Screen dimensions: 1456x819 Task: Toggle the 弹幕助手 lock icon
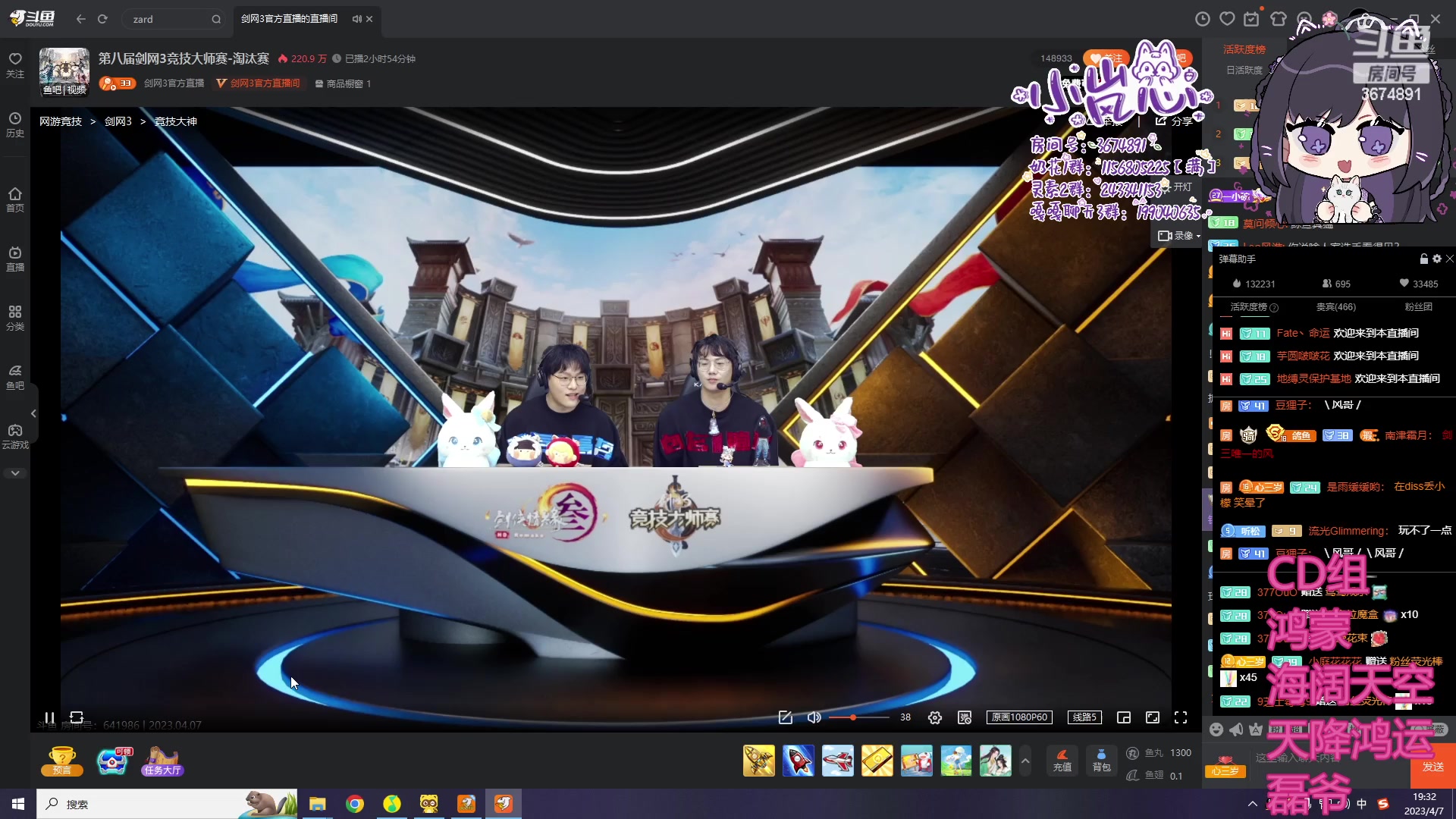coord(1424,259)
